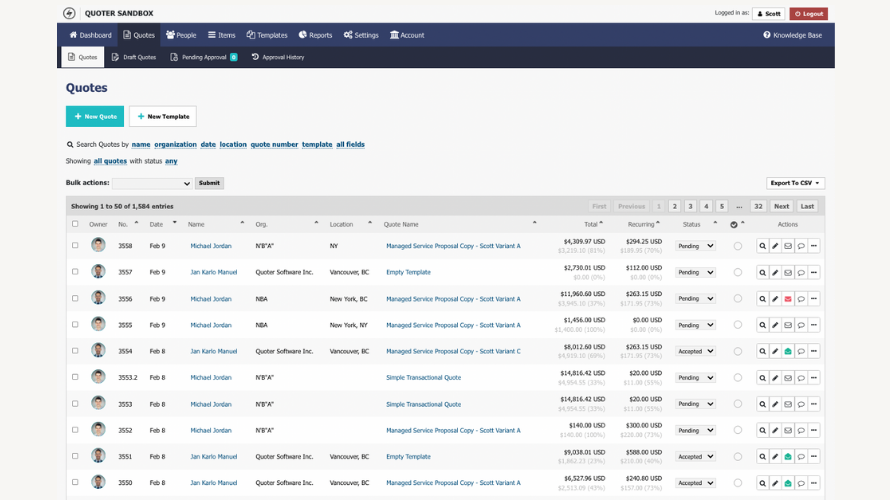Viewport: 890px width, 500px height.
Task: Open Knowledge Base link
Action: [792, 35]
